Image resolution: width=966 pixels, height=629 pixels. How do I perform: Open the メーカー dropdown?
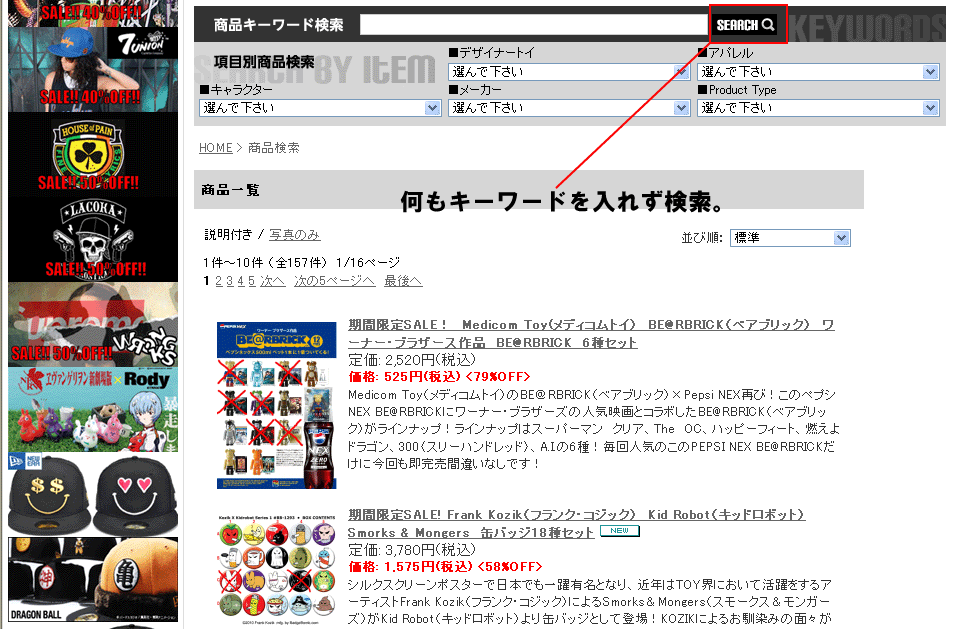pos(569,108)
